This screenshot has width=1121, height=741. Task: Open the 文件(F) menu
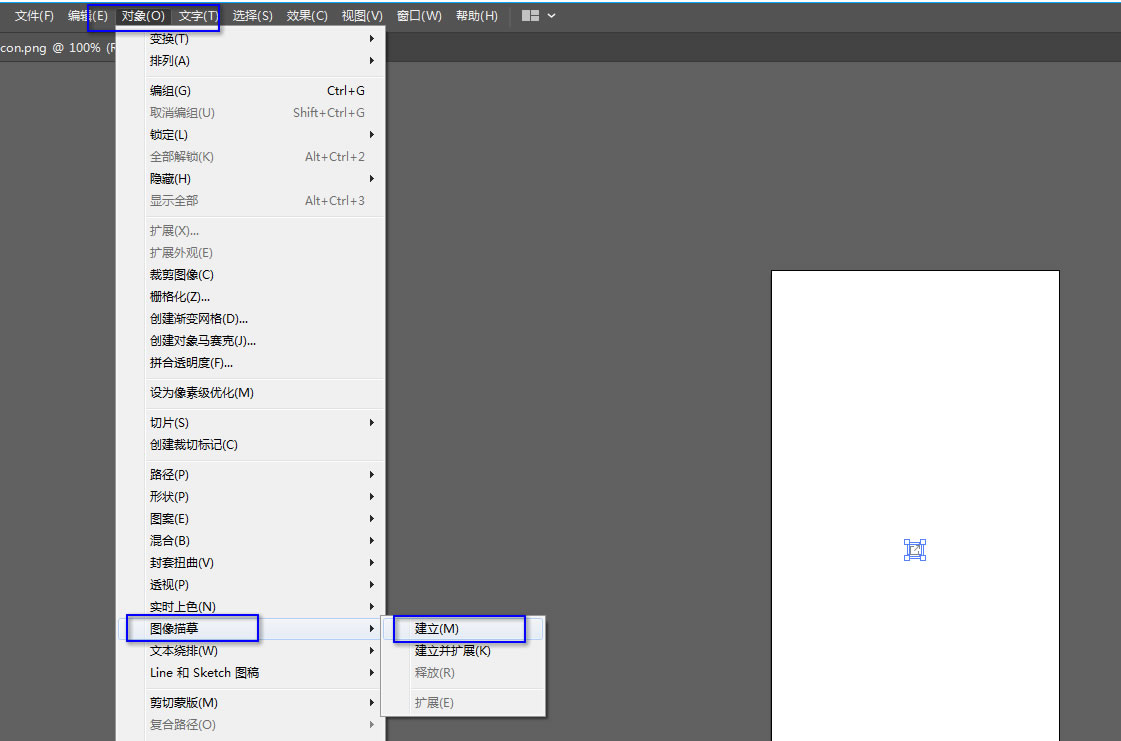tap(34, 16)
